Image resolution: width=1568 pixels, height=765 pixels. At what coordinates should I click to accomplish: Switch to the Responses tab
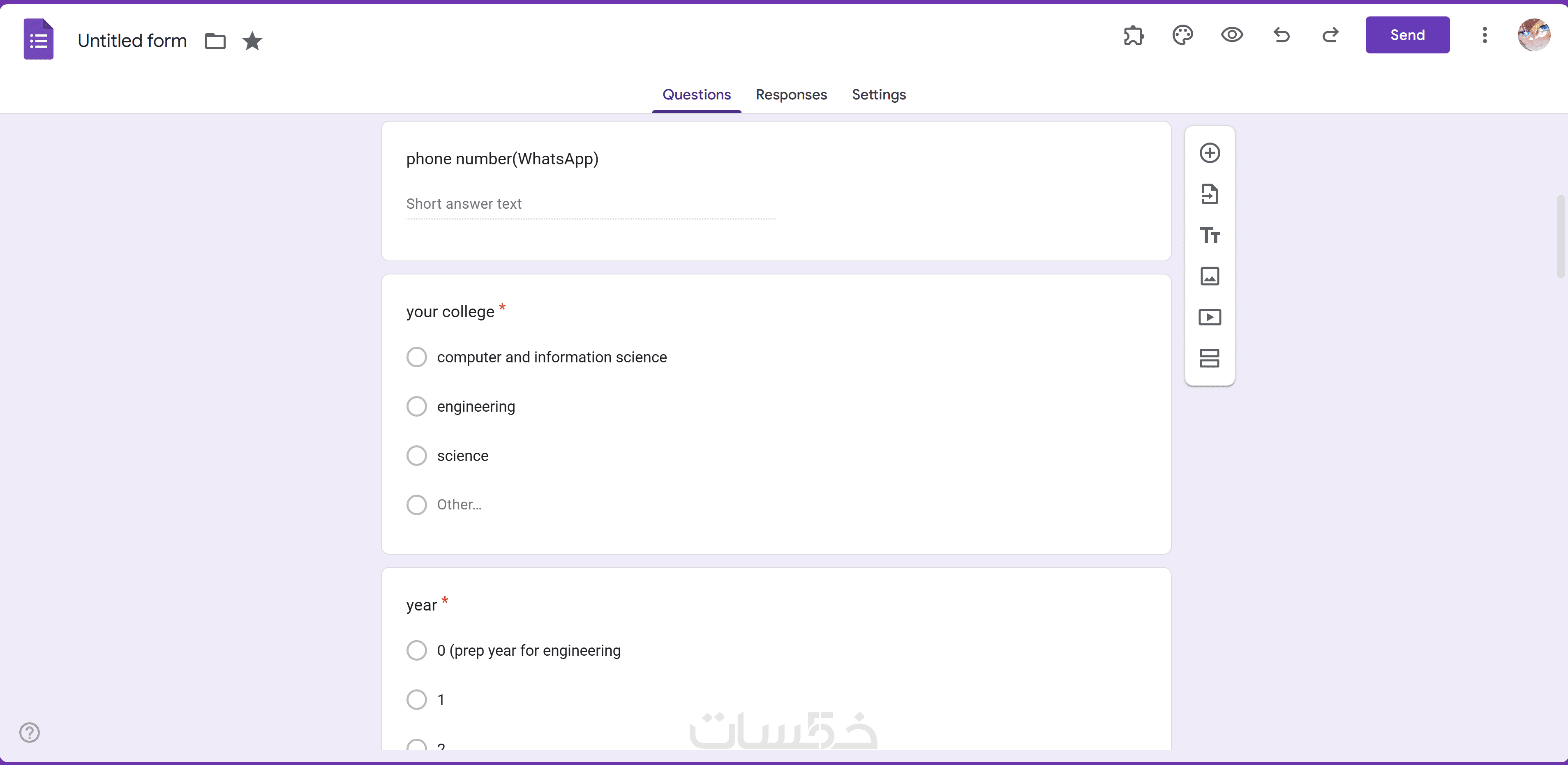pos(791,95)
